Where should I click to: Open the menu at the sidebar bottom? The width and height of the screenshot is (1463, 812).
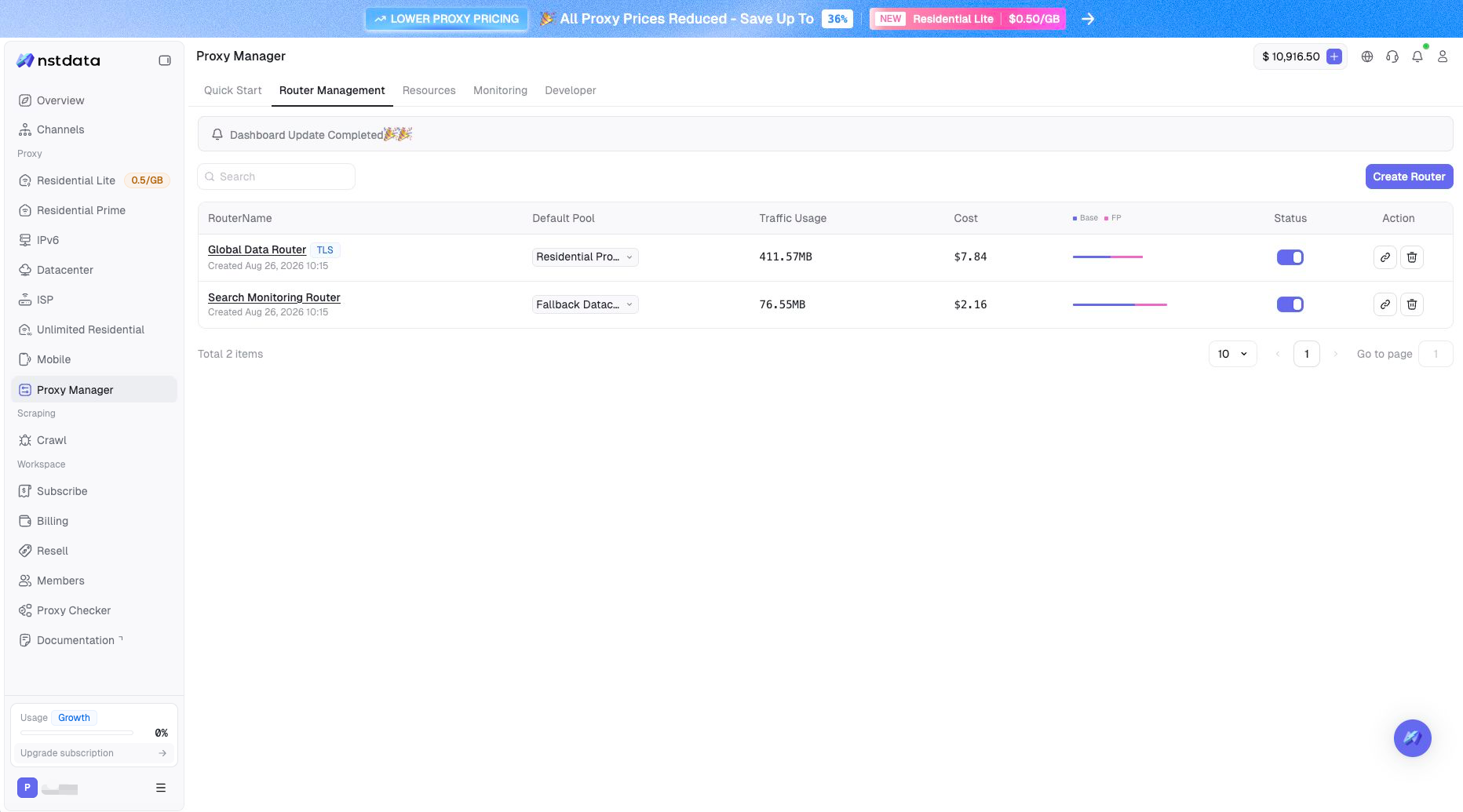161,788
